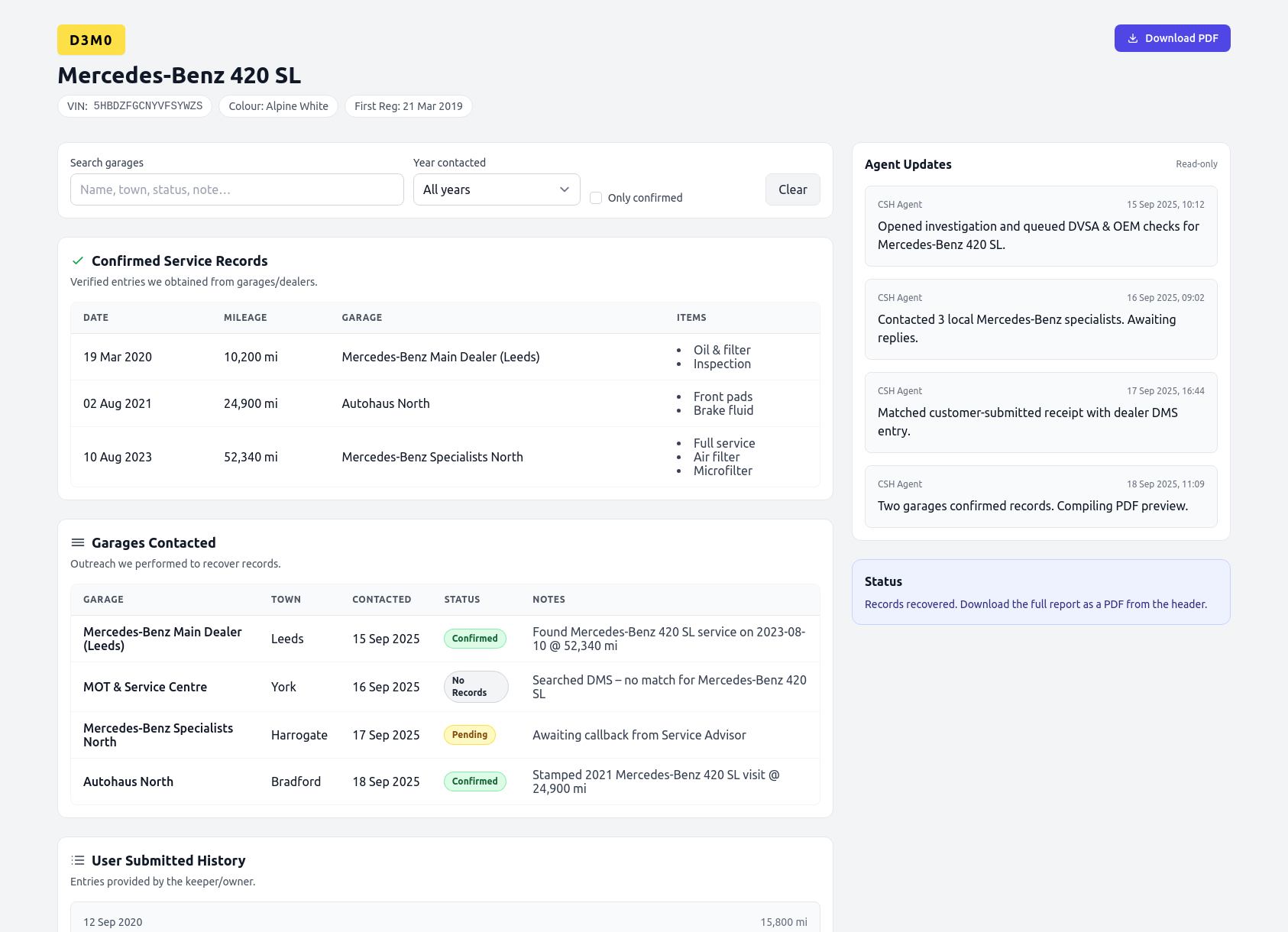Screen dimensions: 1288x932
Task: Select the 10 Aug 2023 service record row
Action: [x=445, y=457]
